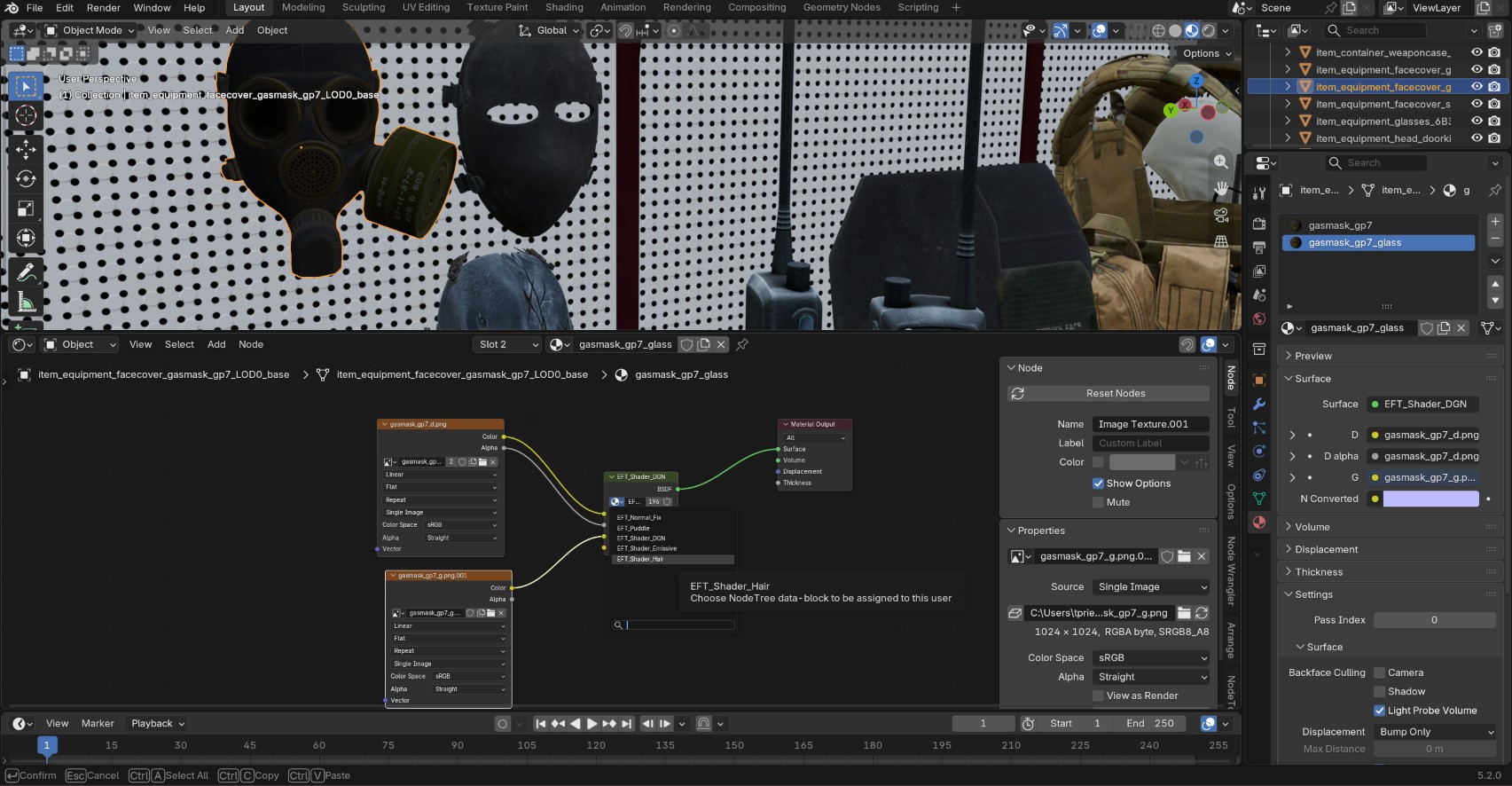Click the N Converted color swatch
The height and width of the screenshot is (786, 1512).
1430,499
